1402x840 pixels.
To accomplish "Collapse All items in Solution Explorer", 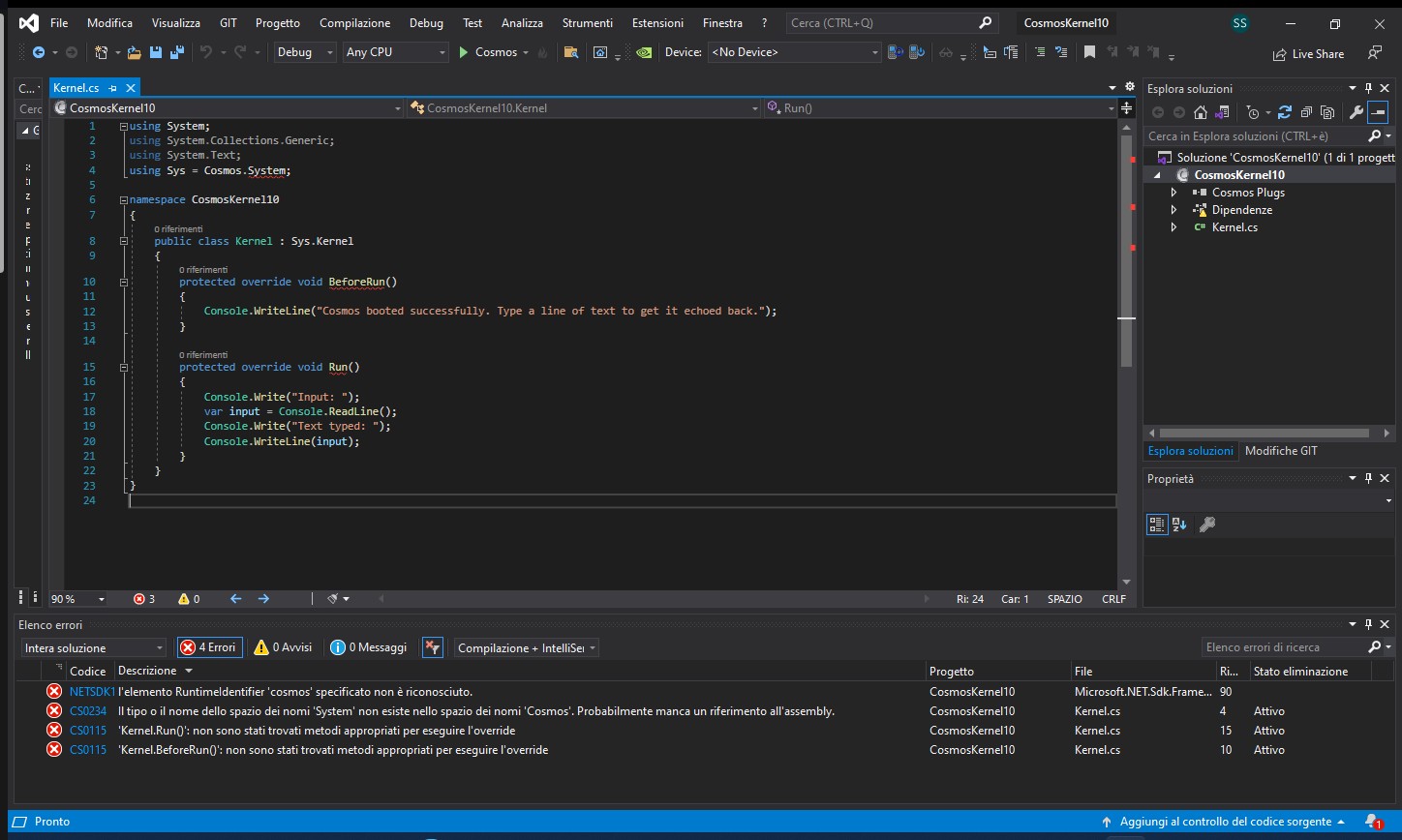I will (x=1308, y=113).
